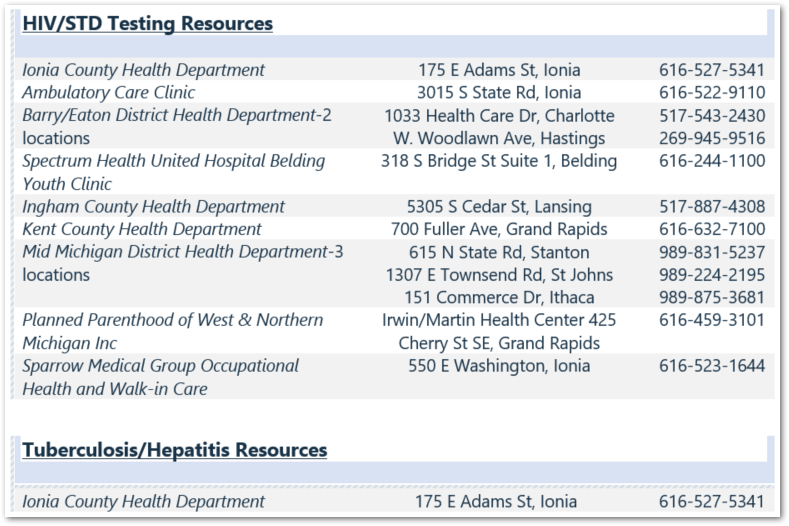Select address 1033 Health Care Dr, Charlotte

point(499,116)
